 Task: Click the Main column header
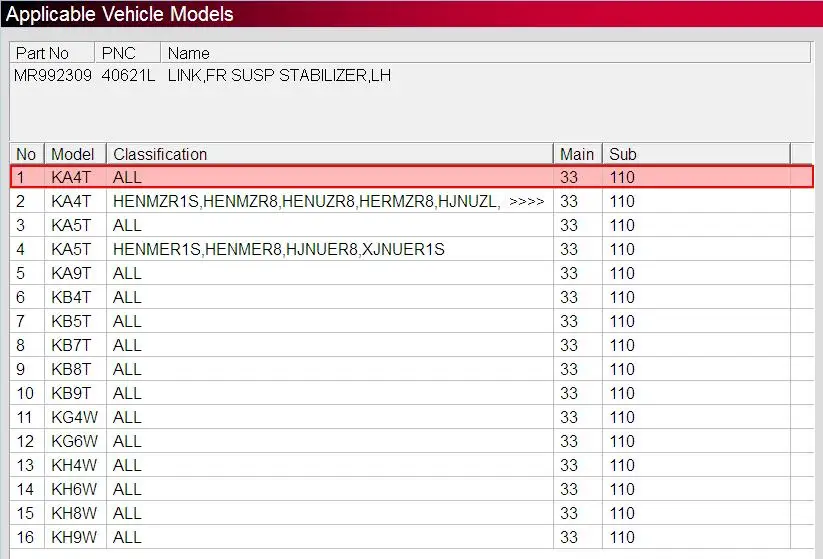tap(577, 154)
